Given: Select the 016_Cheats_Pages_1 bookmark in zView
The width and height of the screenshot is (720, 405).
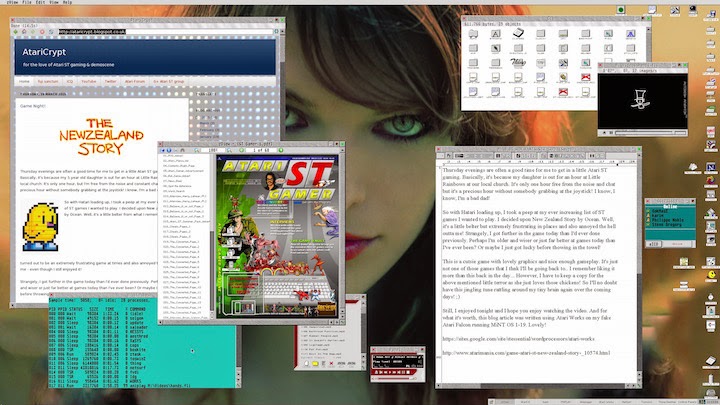Looking at the screenshot, I should [x=176, y=226].
